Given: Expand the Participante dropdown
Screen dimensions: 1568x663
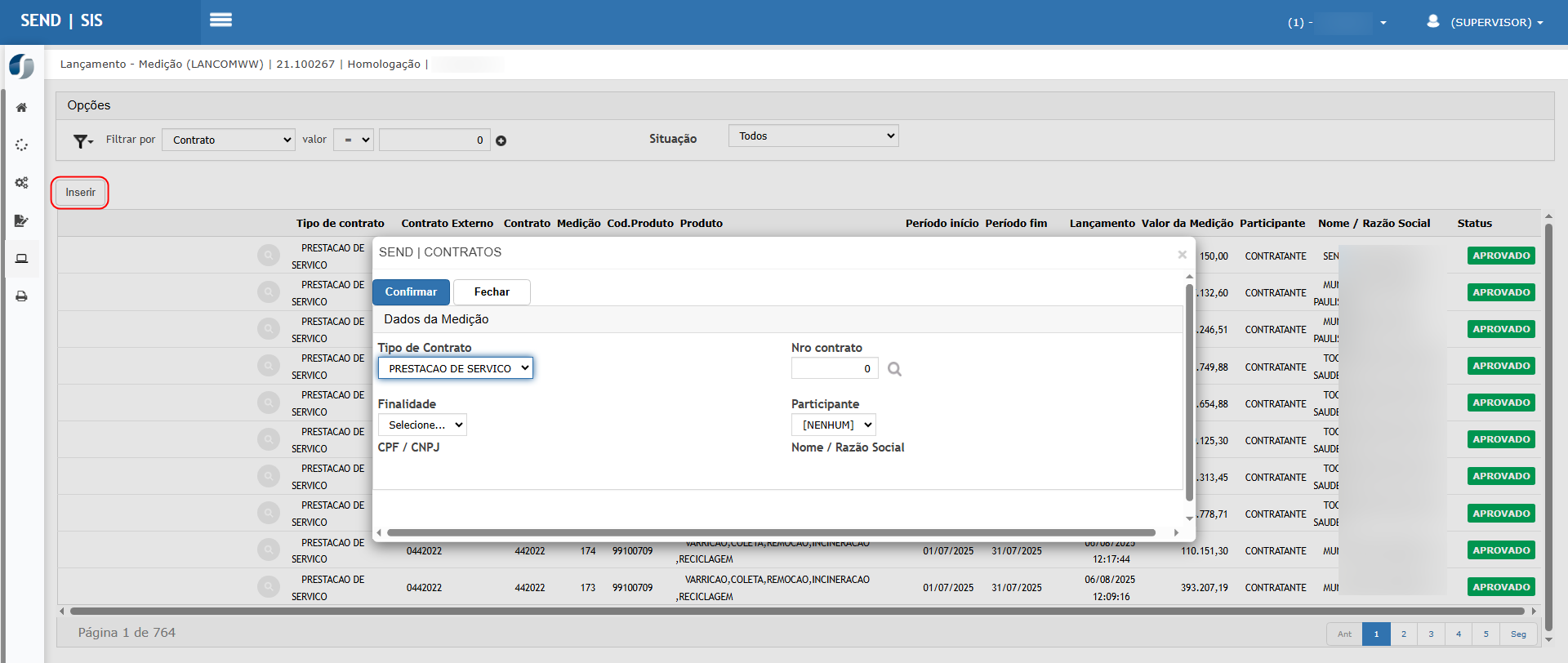Looking at the screenshot, I should tap(833, 425).
